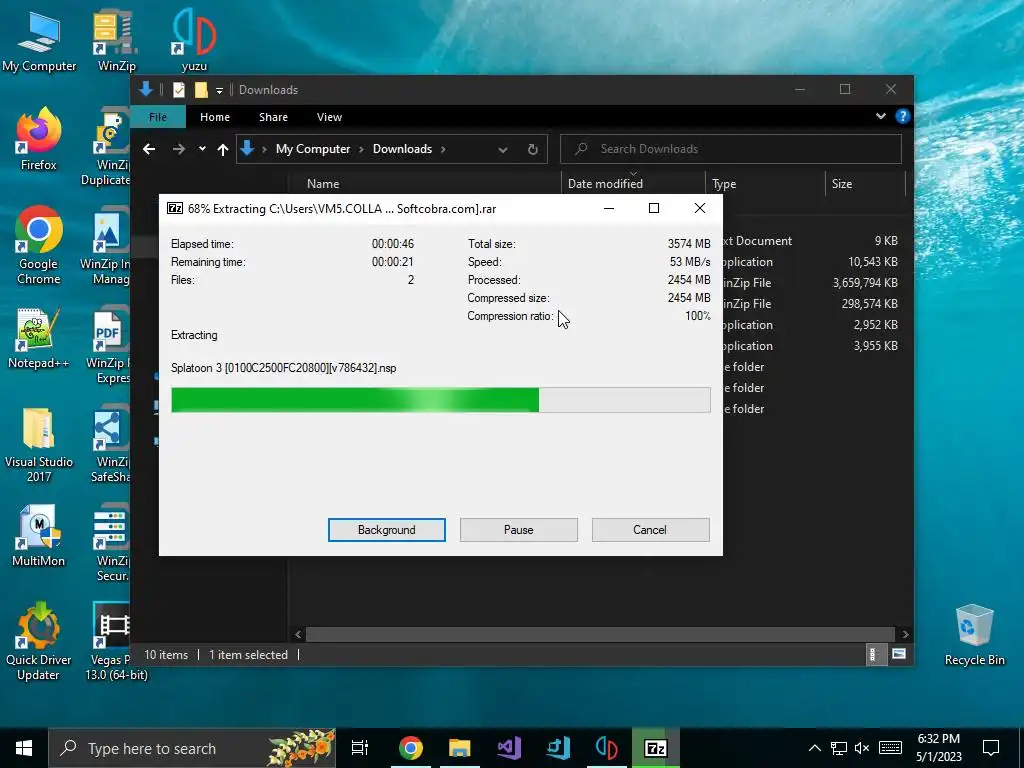Go back in the Downloads Explorer window
The height and width of the screenshot is (768, 1024).
coord(149,150)
